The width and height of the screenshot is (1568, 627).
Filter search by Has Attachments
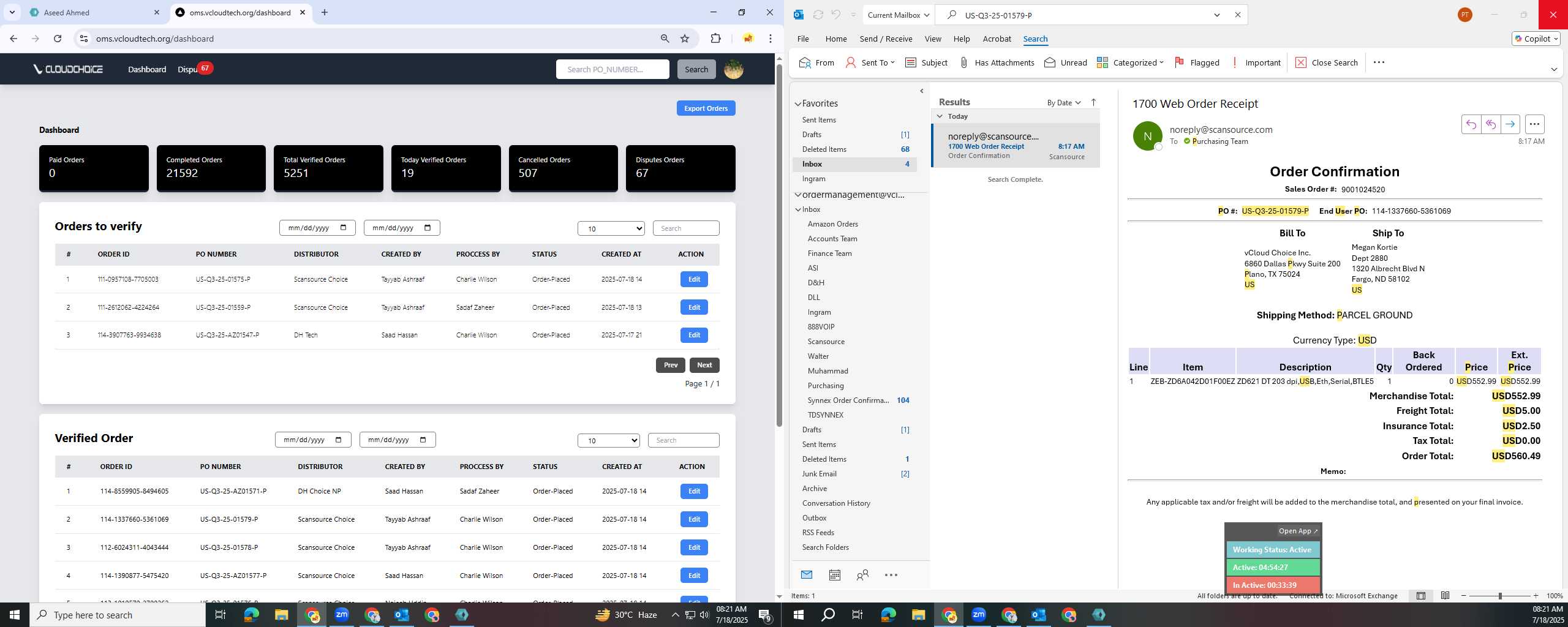(996, 62)
